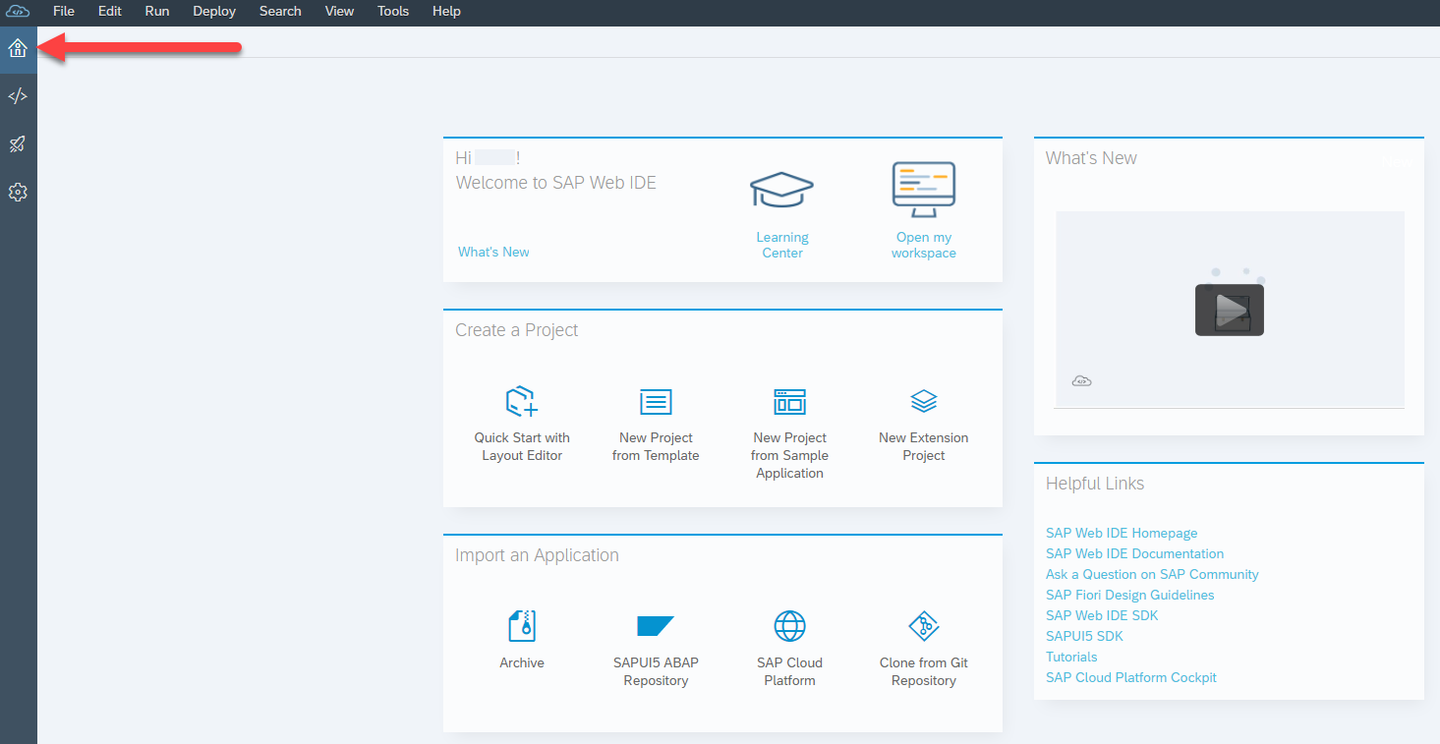
Task: Choose New Project from Sample Application icon
Action: pos(790,402)
